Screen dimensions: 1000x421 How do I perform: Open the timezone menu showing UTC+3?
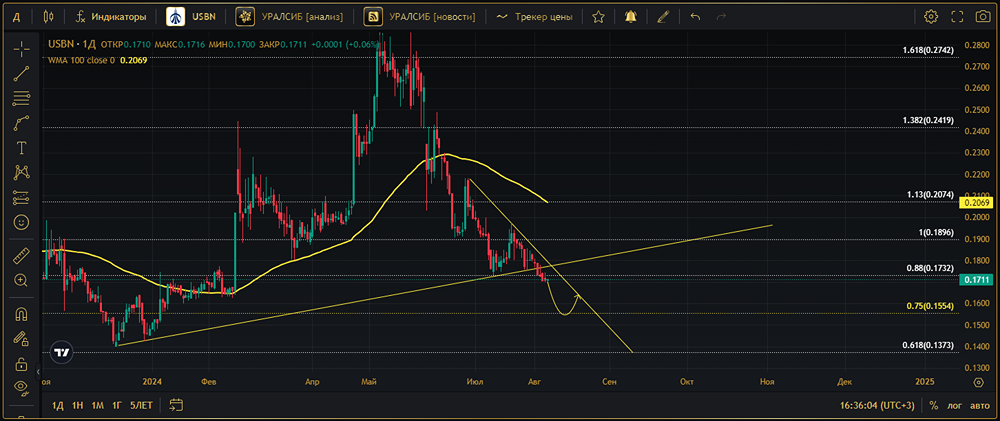point(878,405)
